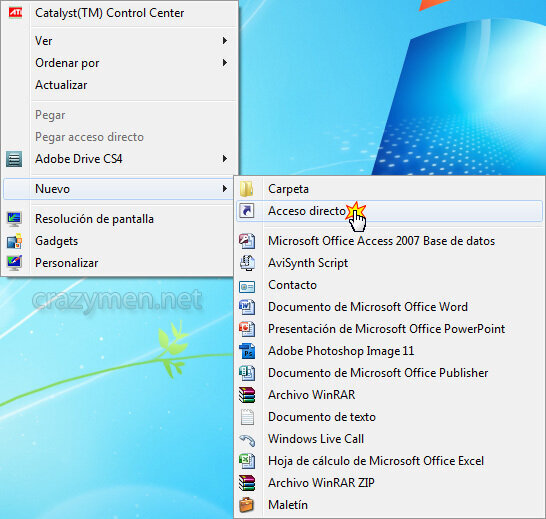Choose the Pegar menu entry
The image size is (546, 519).
click(120, 115)
